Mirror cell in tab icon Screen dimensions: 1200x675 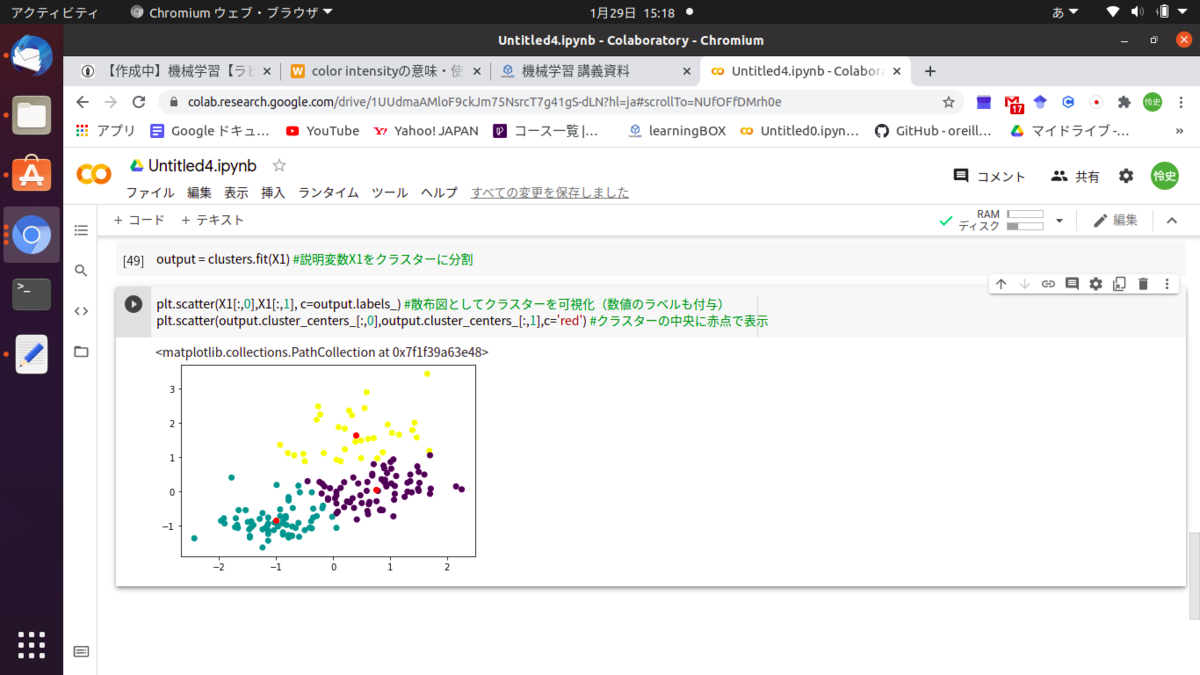(1119, 284)
